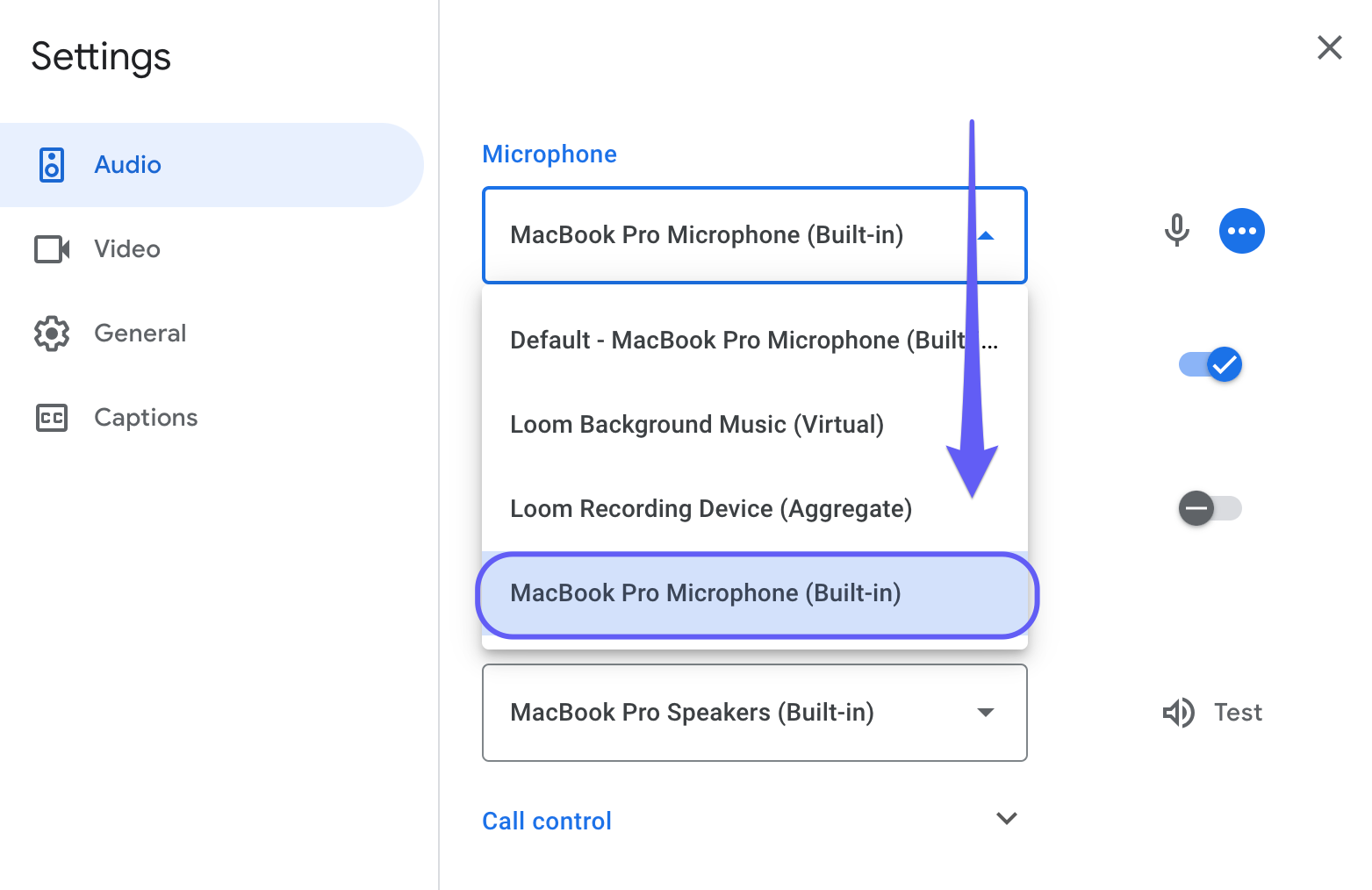
Task: Close the Settings dialog with X
Action: point(1329,47)
